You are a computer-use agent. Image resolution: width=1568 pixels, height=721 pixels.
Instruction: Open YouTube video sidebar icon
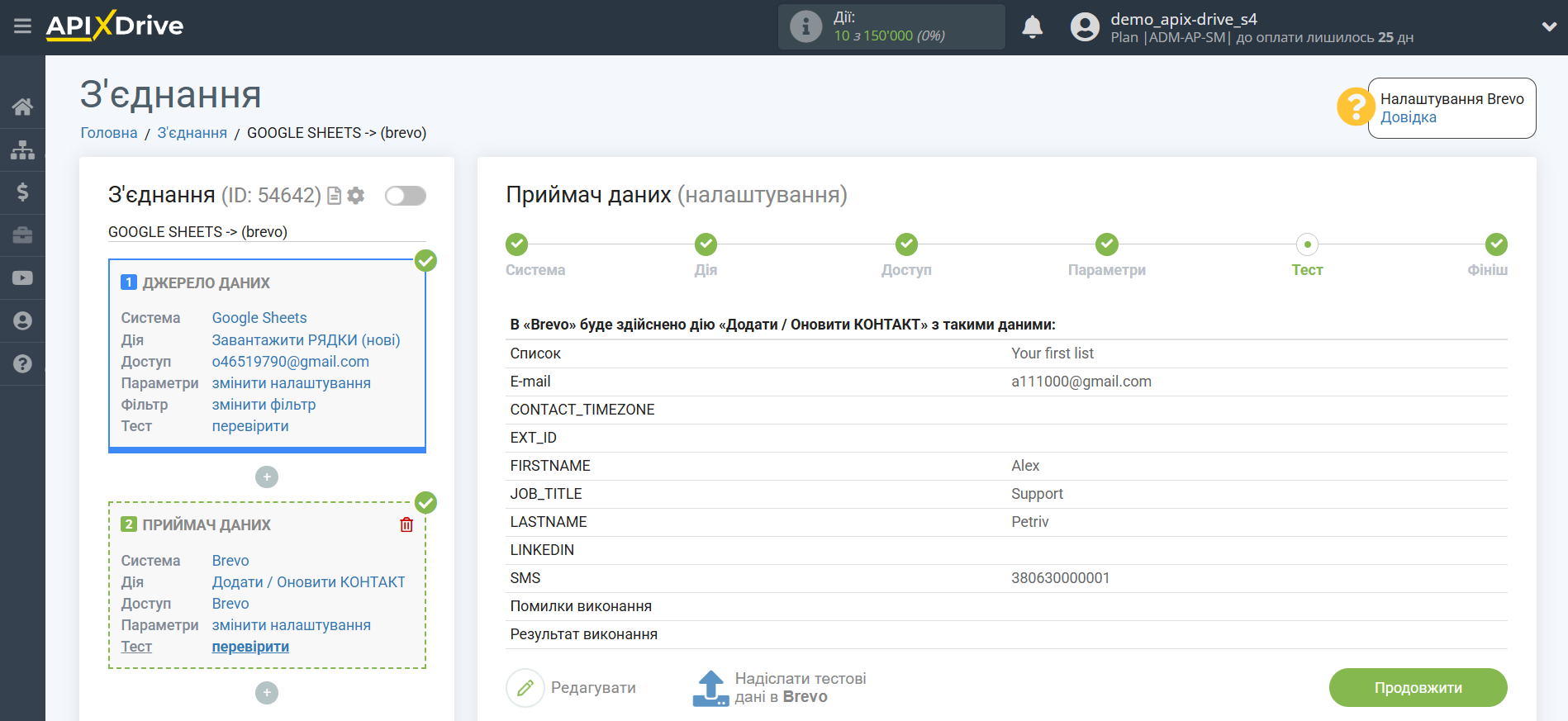coord(22,278)
